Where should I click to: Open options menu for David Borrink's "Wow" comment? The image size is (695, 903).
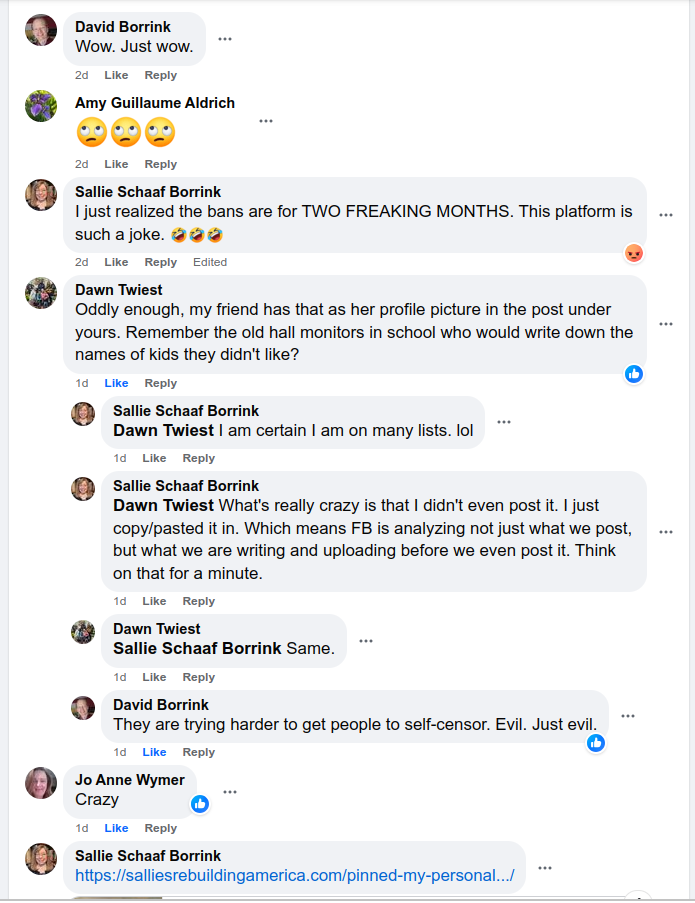point(225,39)
